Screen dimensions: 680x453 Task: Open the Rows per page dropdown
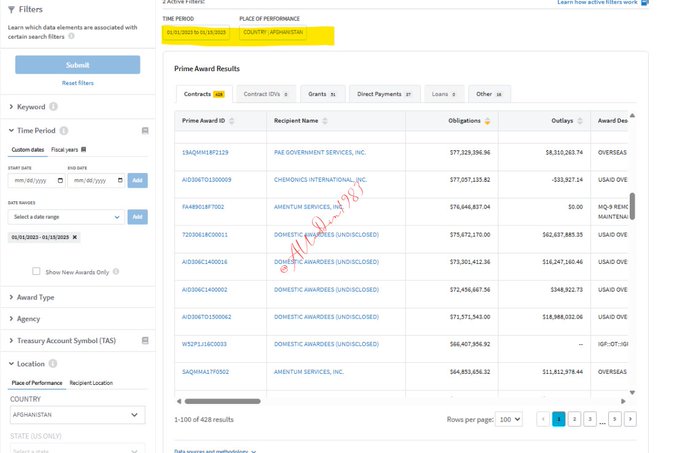click(x=510, y=419)
